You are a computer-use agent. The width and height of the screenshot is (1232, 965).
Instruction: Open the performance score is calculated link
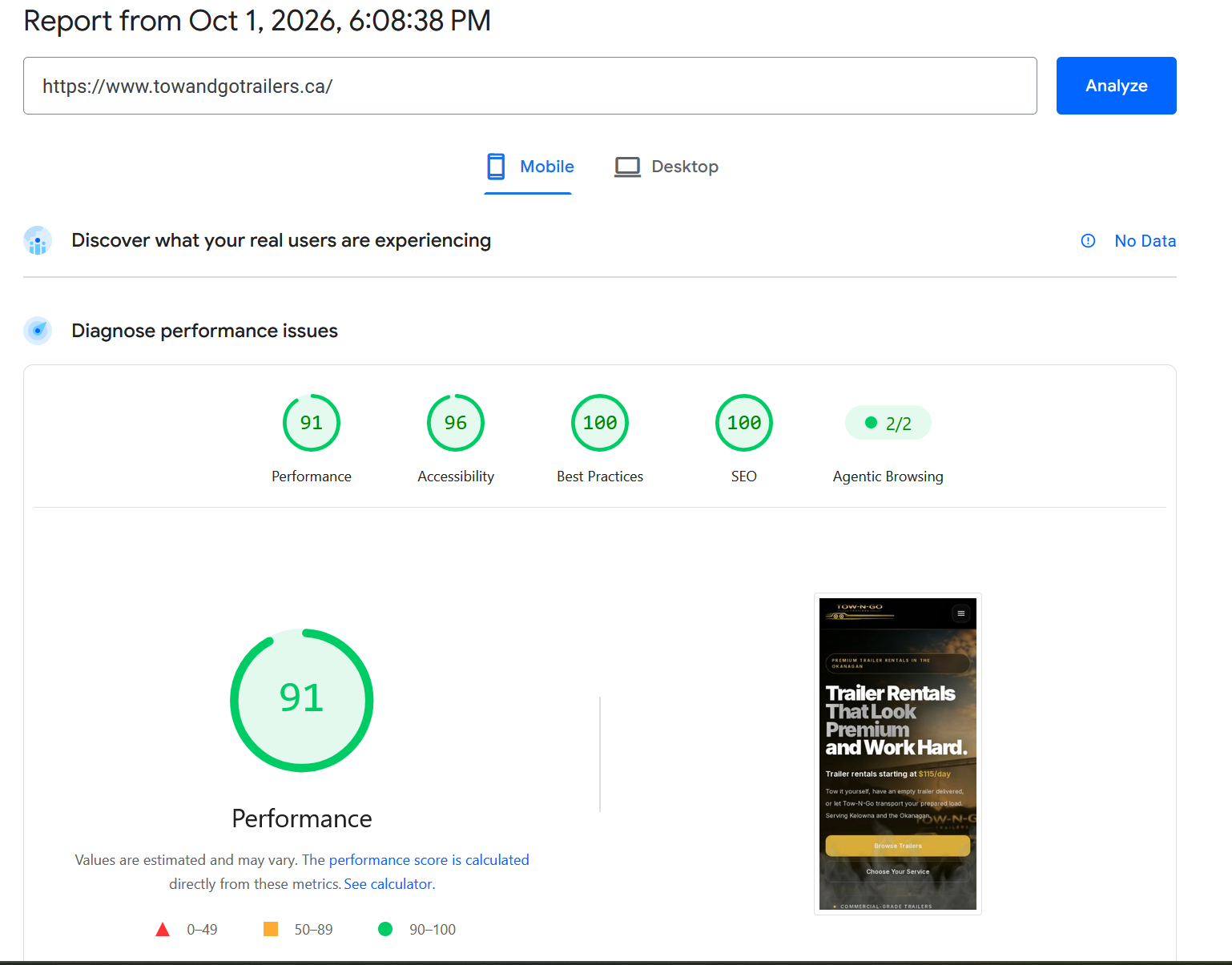coord(429,860)
